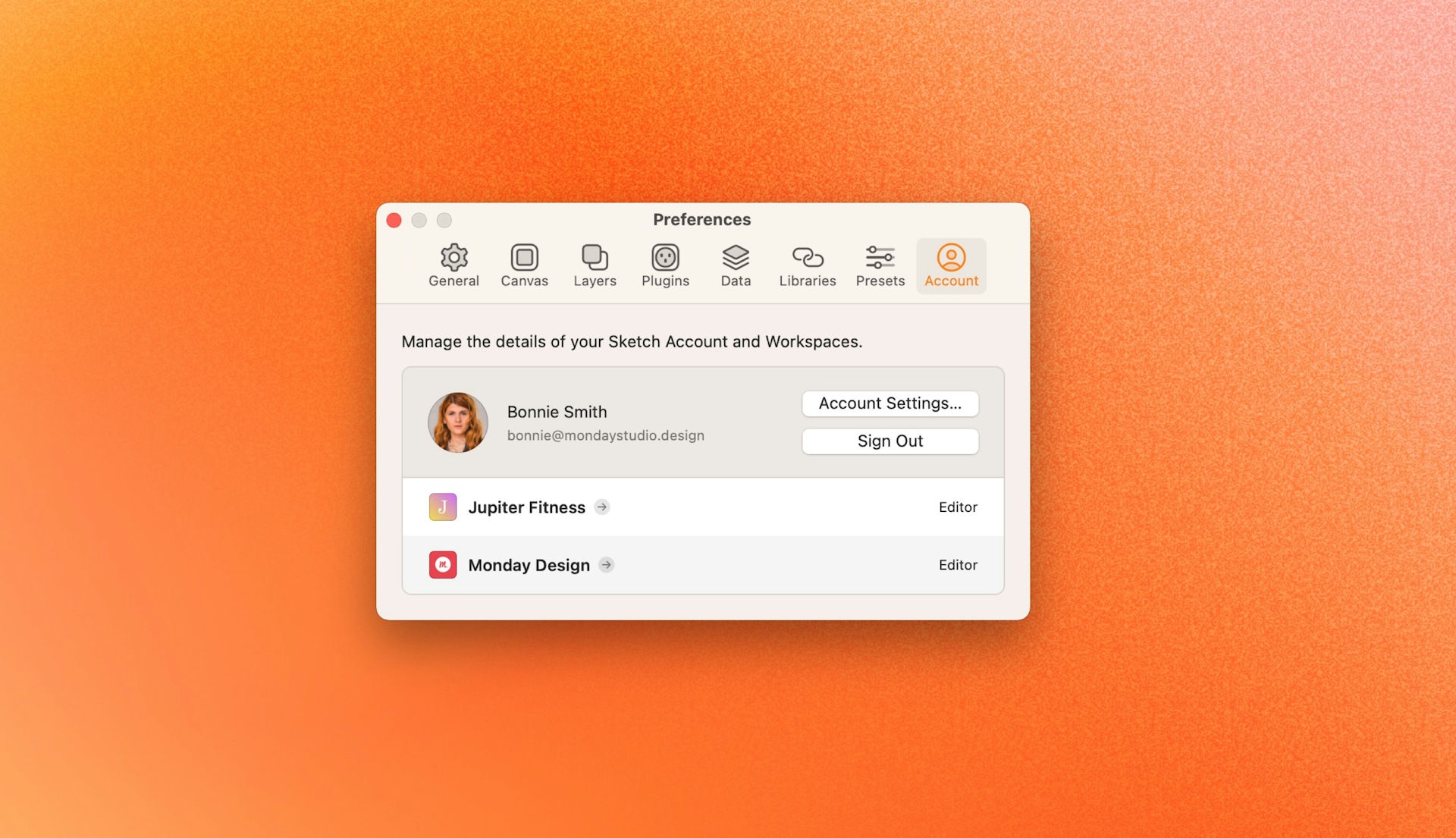Toggle account workspace visibility

(x=601, y=506)
